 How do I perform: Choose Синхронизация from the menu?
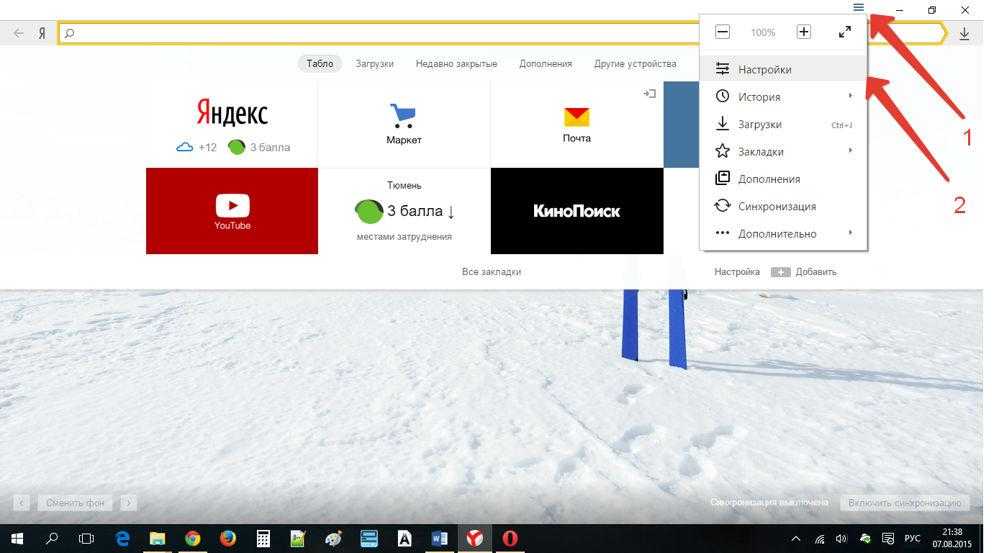pos(777,207)
